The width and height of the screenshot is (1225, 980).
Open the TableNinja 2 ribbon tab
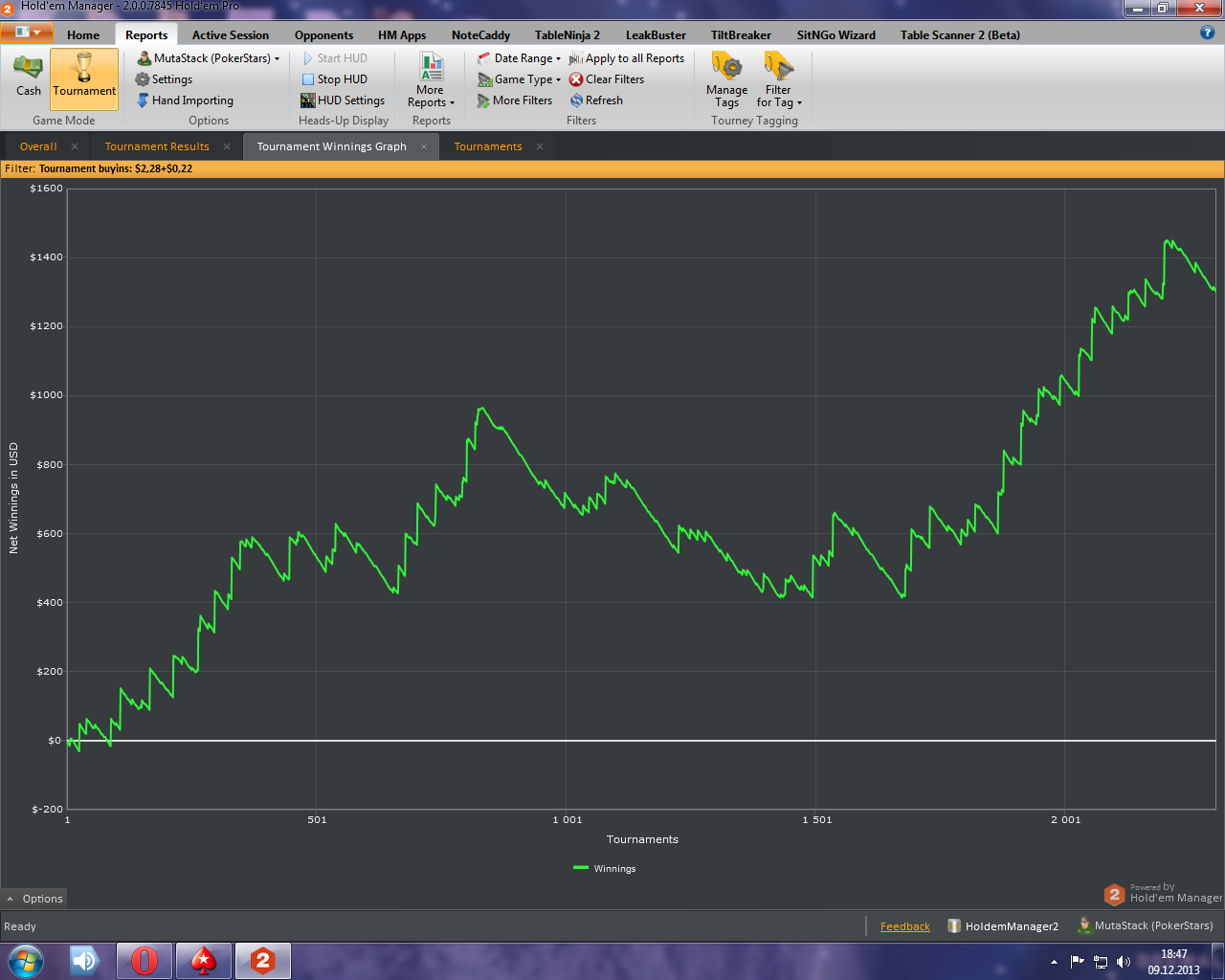point(568,35)
